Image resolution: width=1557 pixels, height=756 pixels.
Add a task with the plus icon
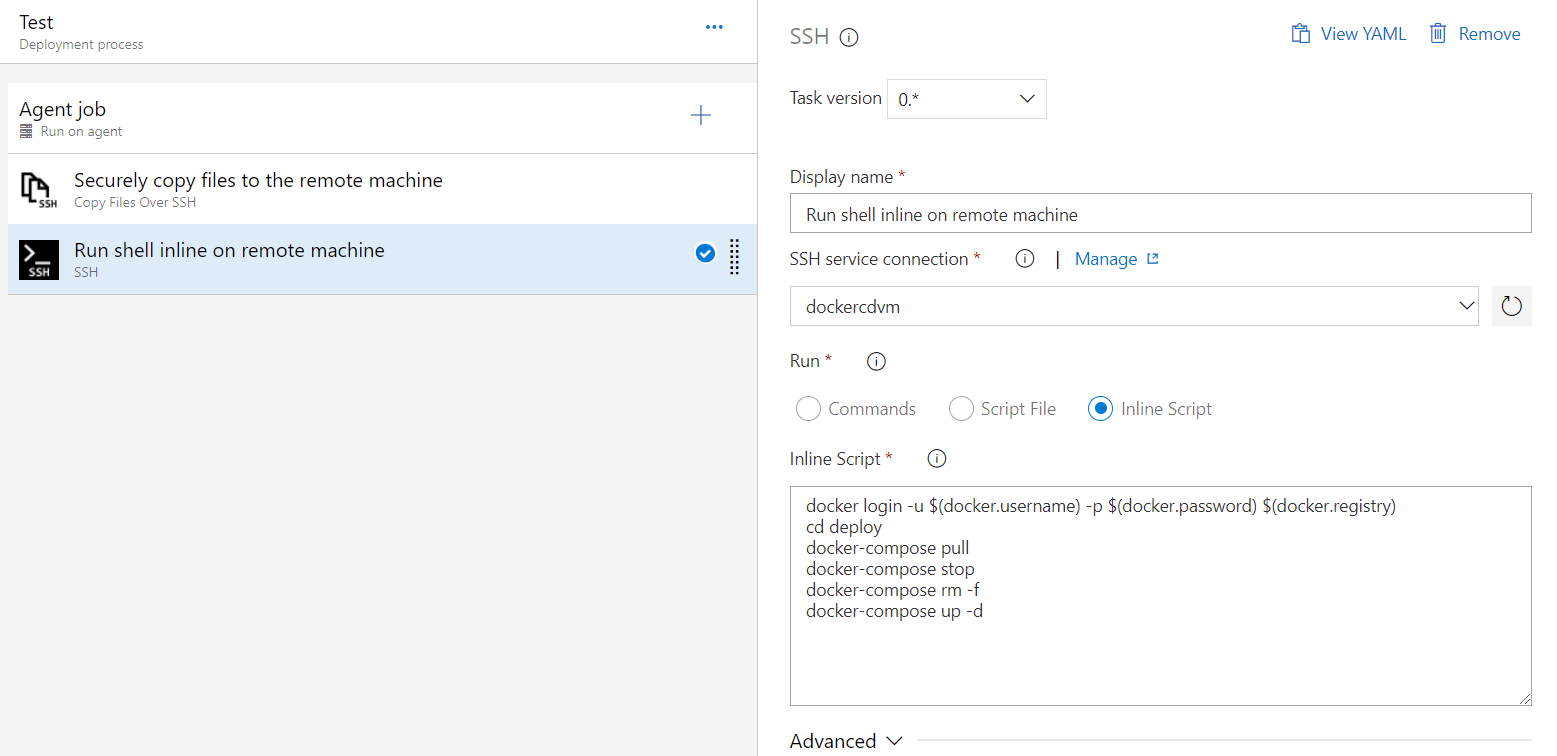coord(701,116)
